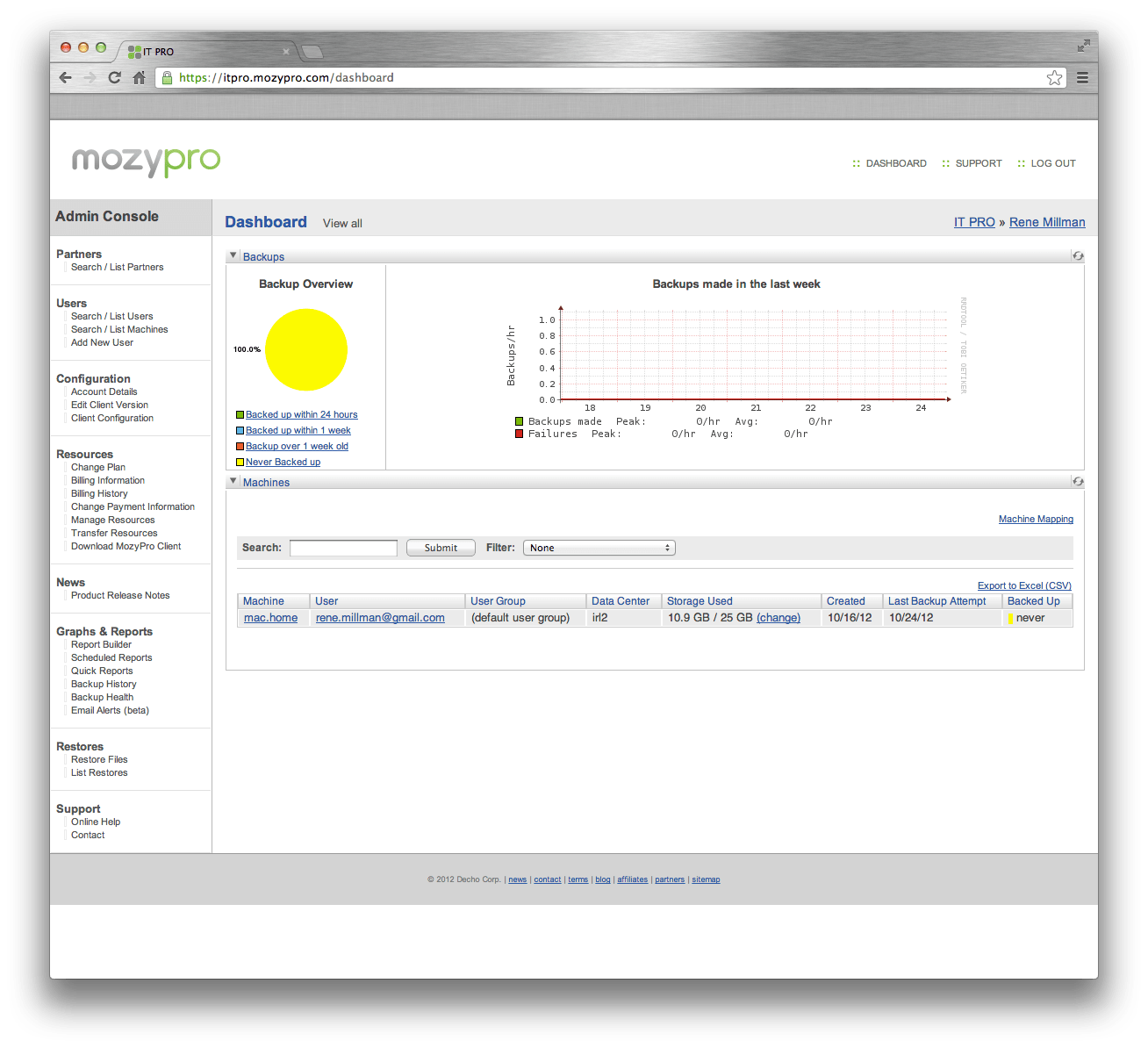The height and width of the screenshot is (1048, 1148).
Task: Open Search / List Machines
Action: coord(119,329)
